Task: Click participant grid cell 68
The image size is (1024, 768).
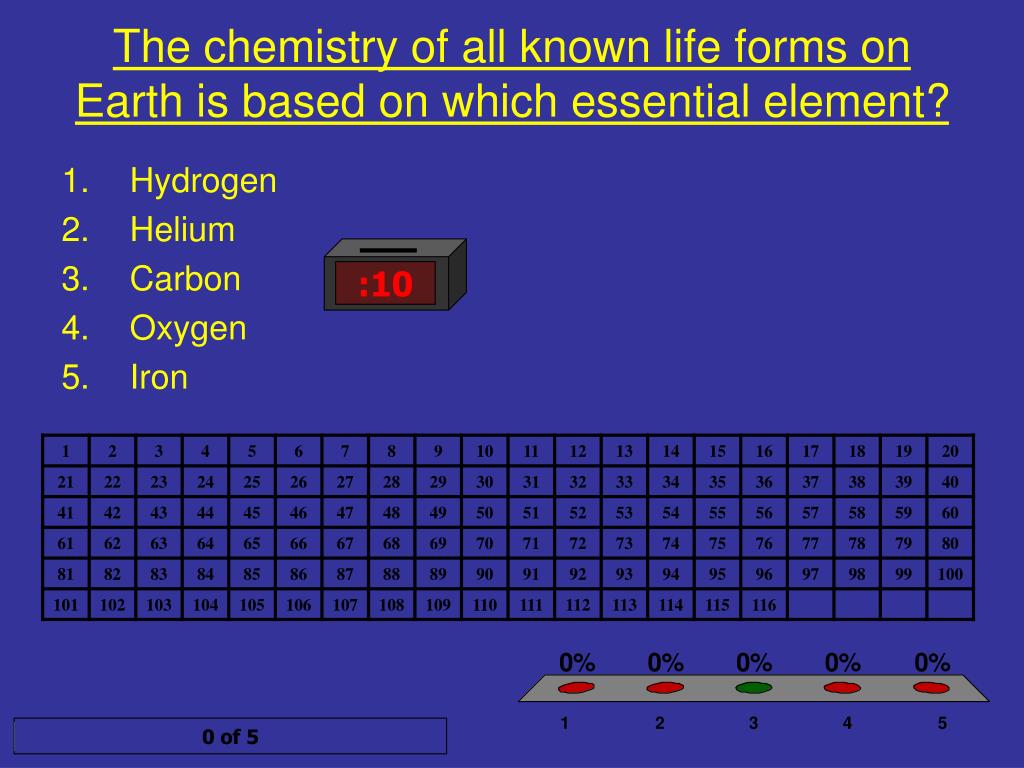Action: pyautogui.click(x=391, y=543)
